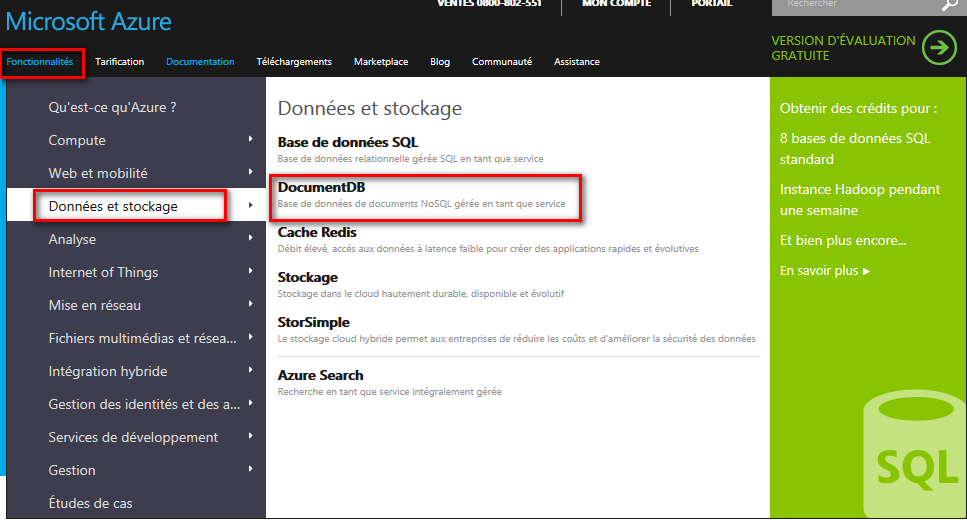Click the Données et stockage panel heading
Viewport: 967px width, 520px height.
[x=369, y=109]
